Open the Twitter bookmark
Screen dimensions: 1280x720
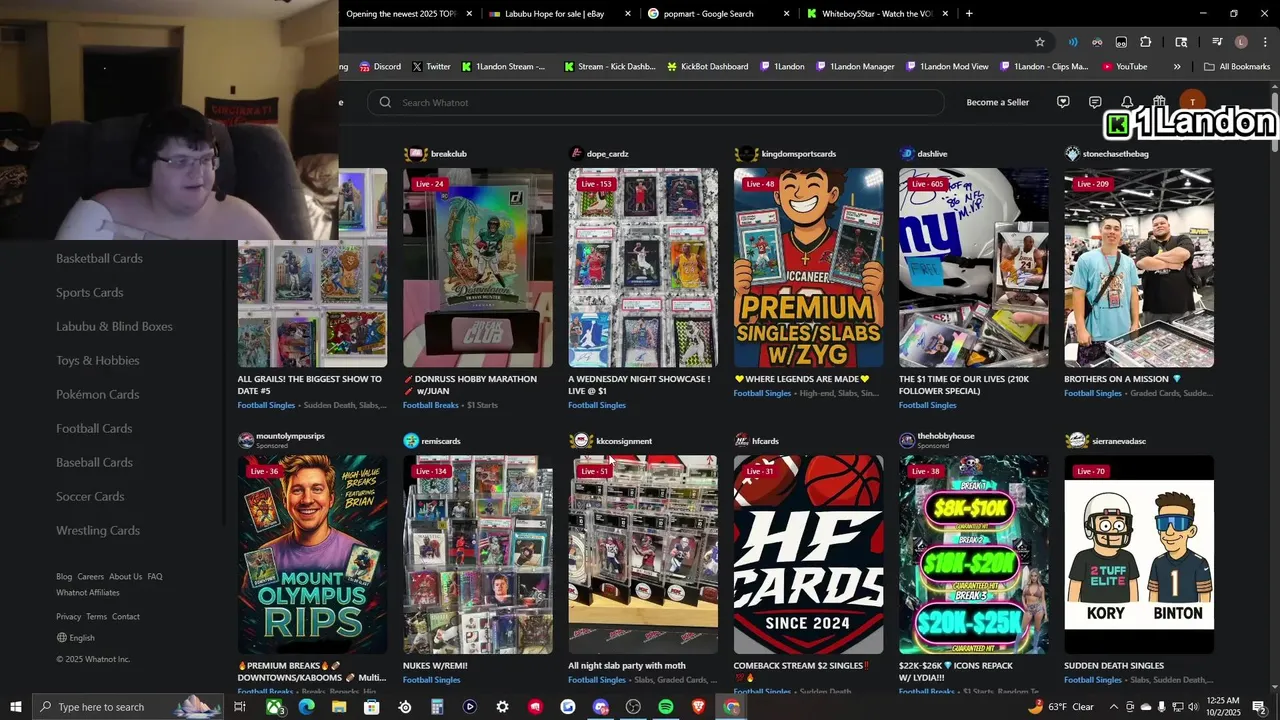coord(431,67)
